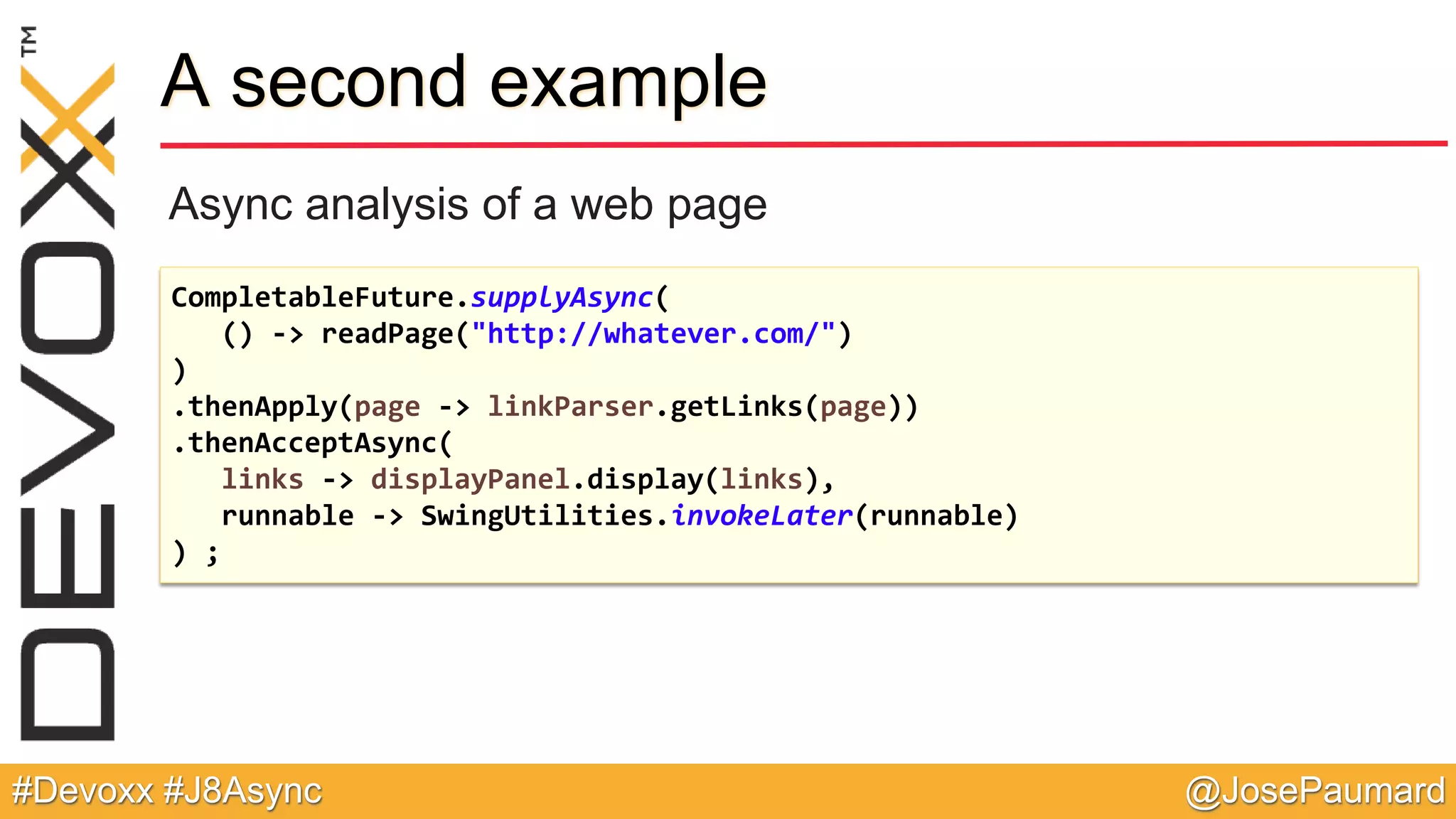Click SwingUtilities in the code
Viewport: 1456px width, 819px height.
(537, 515)
